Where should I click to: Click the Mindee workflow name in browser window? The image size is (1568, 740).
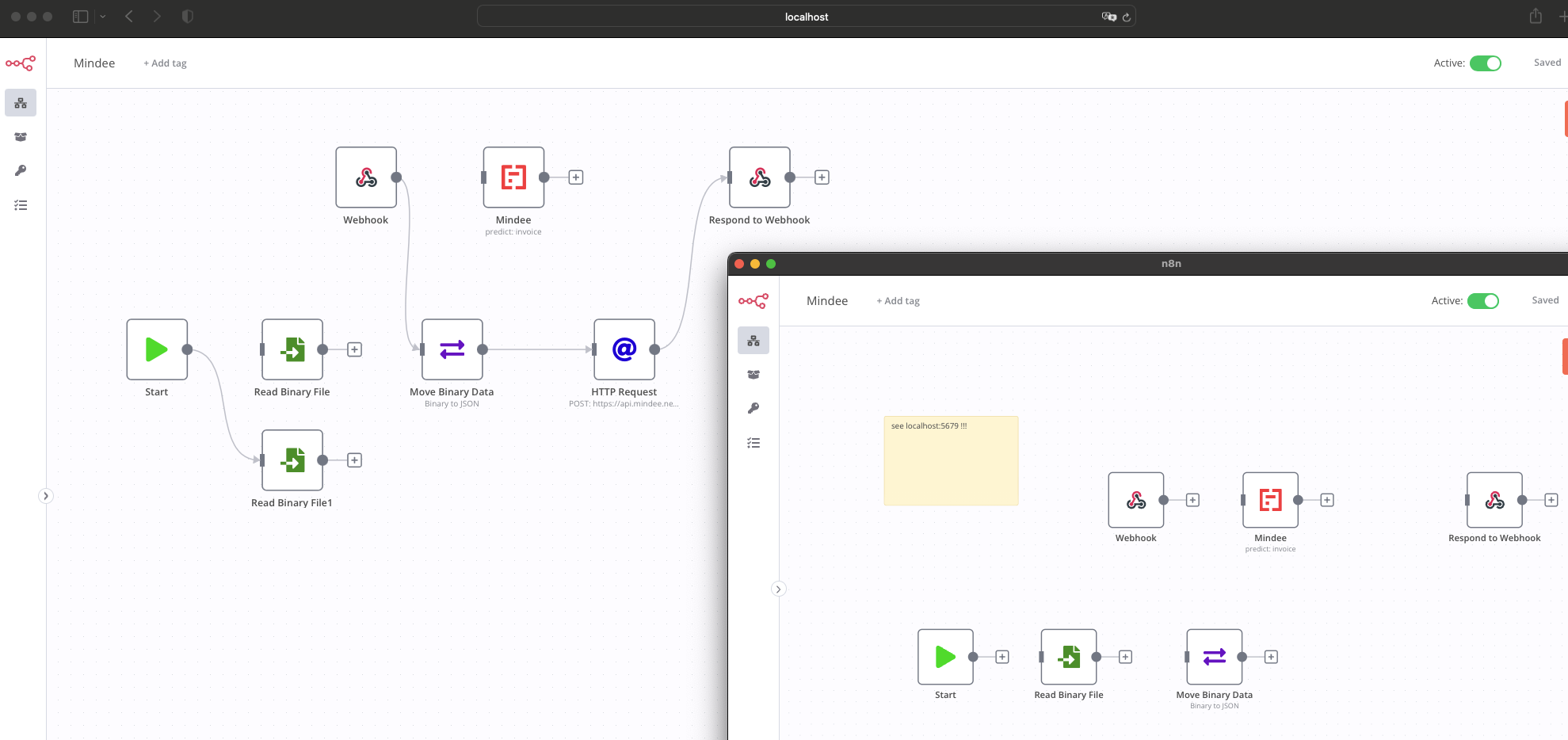tap(94, 63)
